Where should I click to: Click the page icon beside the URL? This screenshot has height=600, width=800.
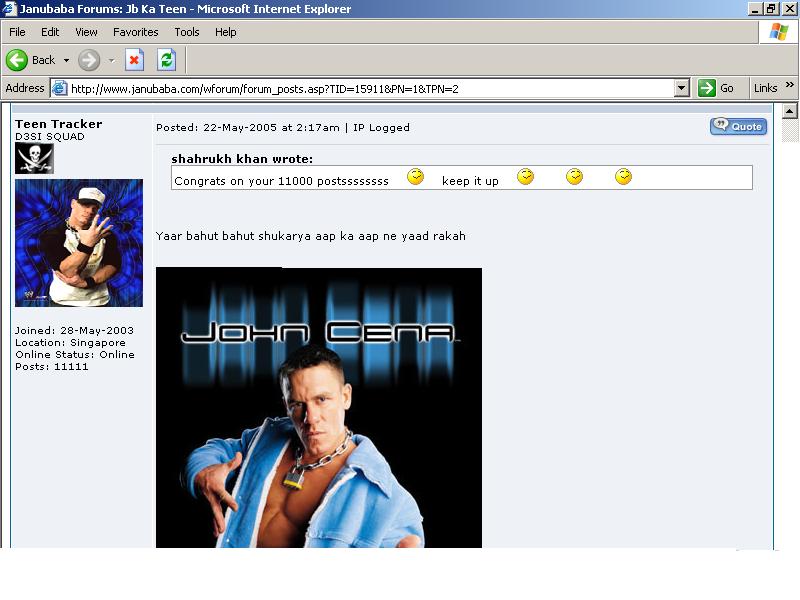tap(60, 88)
